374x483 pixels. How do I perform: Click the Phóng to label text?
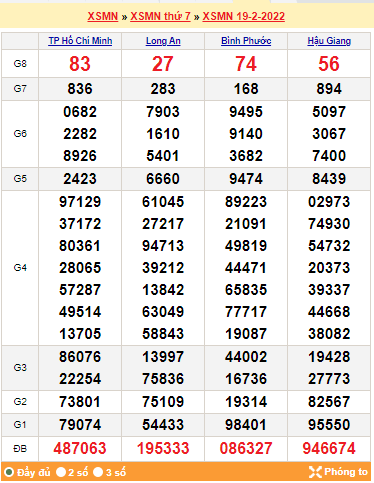[x=346, y=472]
